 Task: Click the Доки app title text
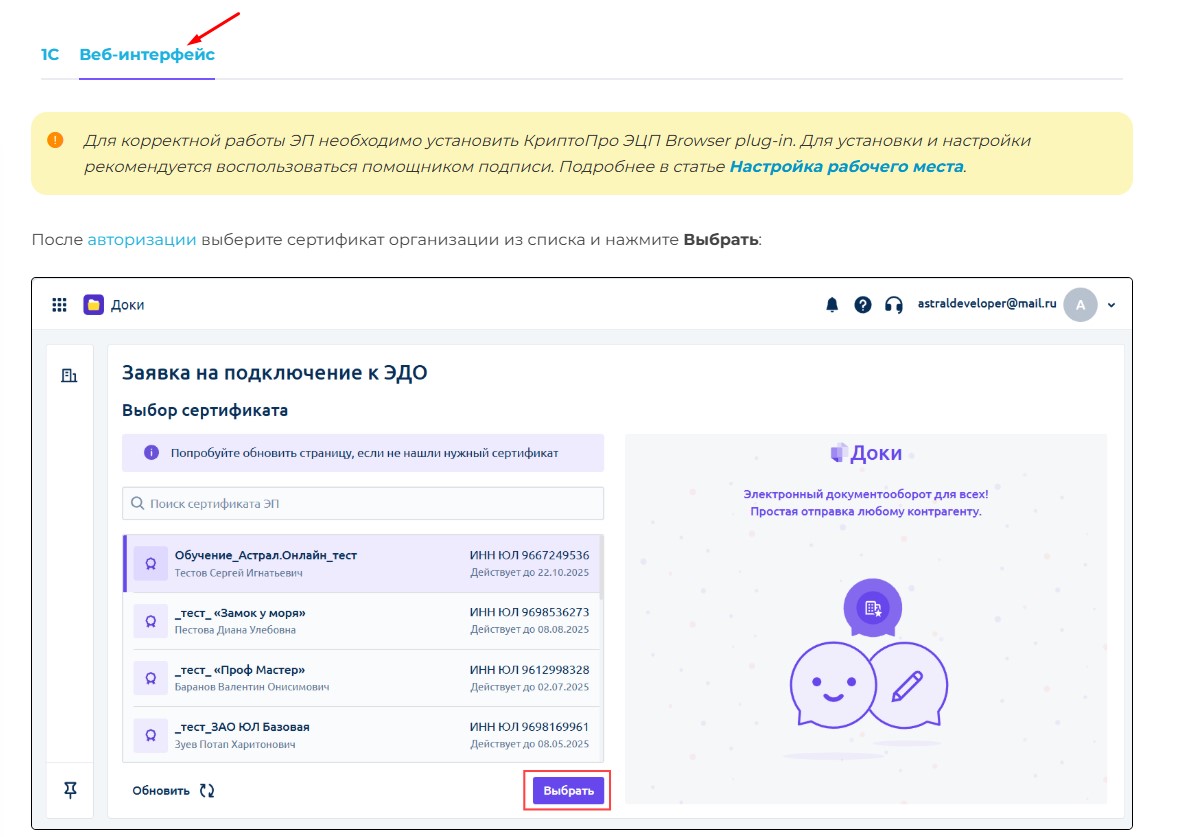[x=128, y=305]
